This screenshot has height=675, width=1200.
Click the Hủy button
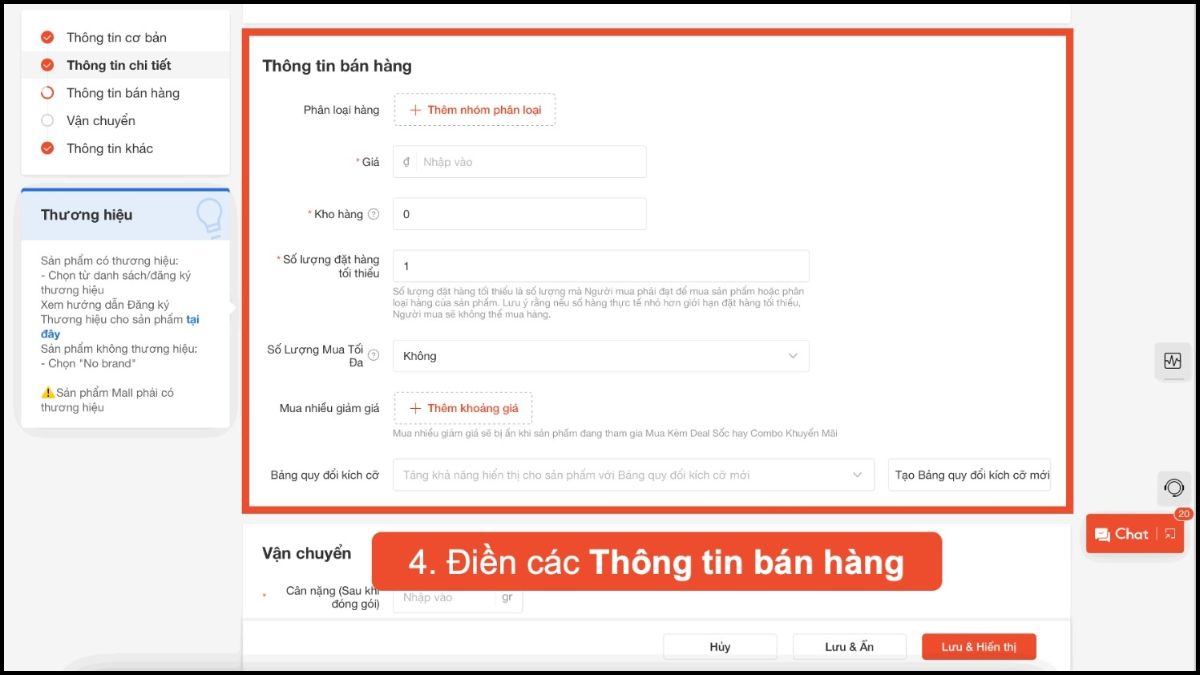pyautogui.click(x=720, y=647)
